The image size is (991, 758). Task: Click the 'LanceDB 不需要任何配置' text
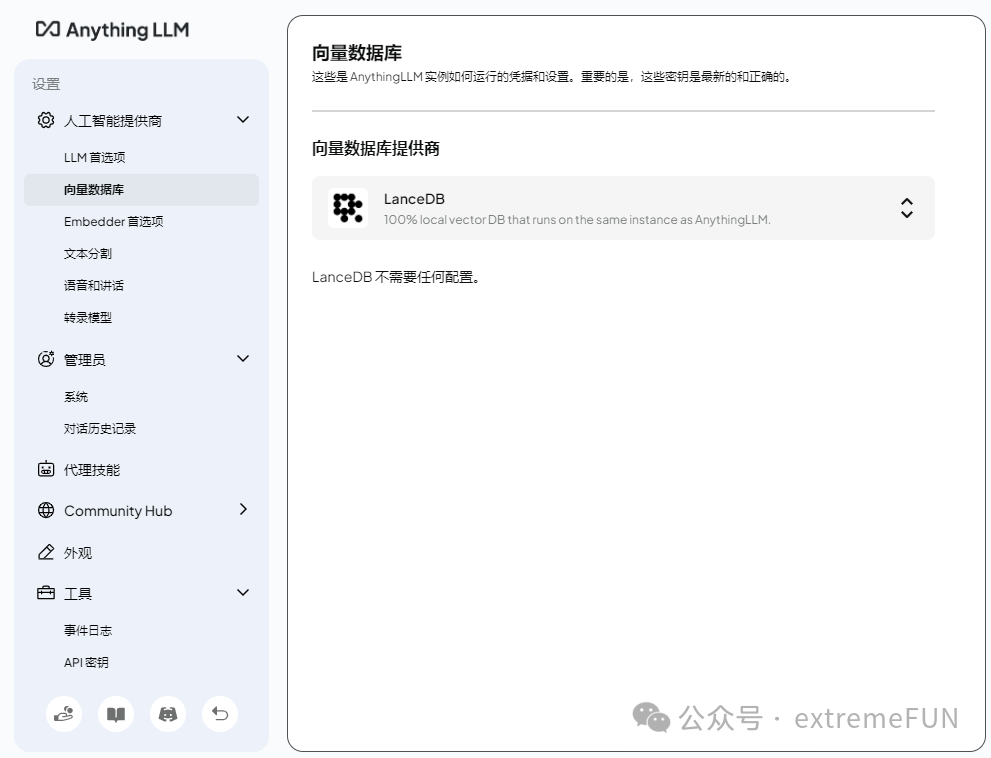(x=396, y=277)
